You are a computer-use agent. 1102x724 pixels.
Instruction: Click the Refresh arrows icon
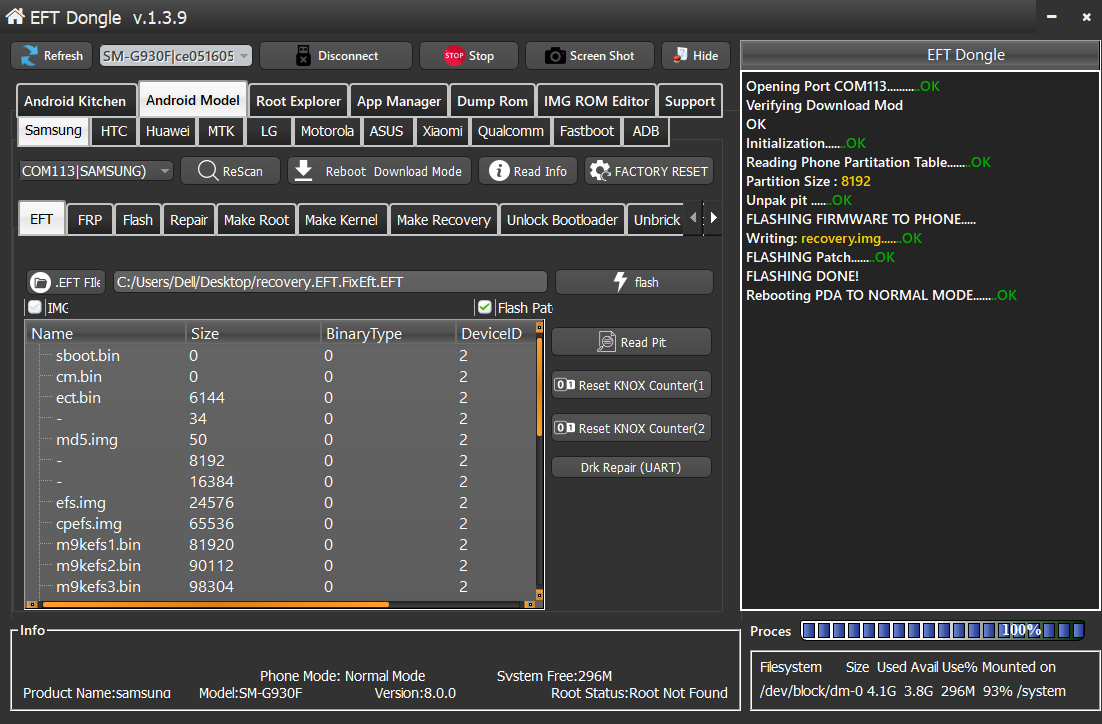point(29,56)
